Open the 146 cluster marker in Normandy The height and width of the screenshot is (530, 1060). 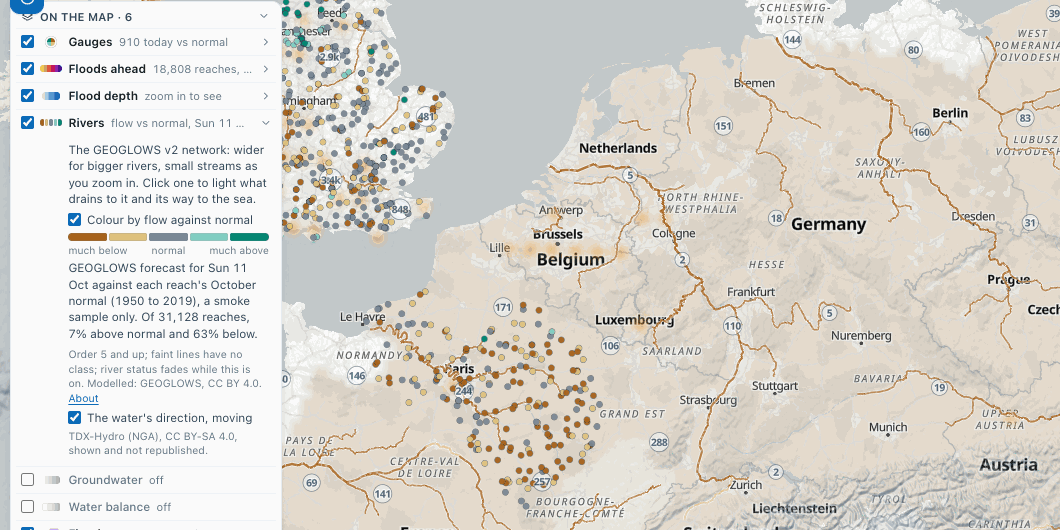coord(356,375)
